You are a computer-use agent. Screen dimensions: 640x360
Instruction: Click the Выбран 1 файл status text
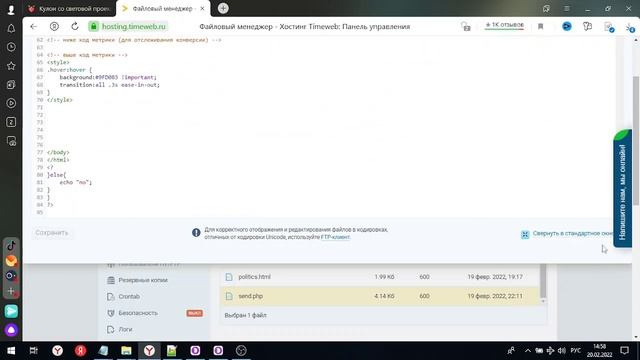pos(245,315)
